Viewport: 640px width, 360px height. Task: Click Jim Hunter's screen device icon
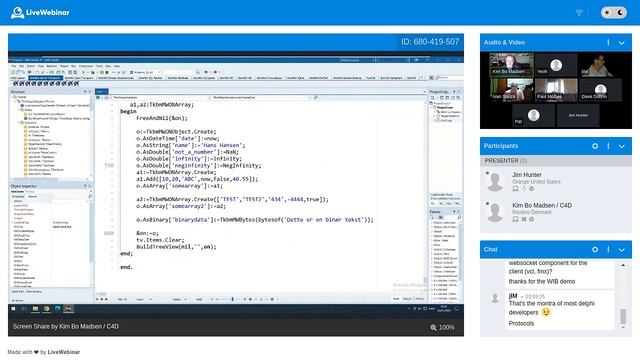pos(515,189)
